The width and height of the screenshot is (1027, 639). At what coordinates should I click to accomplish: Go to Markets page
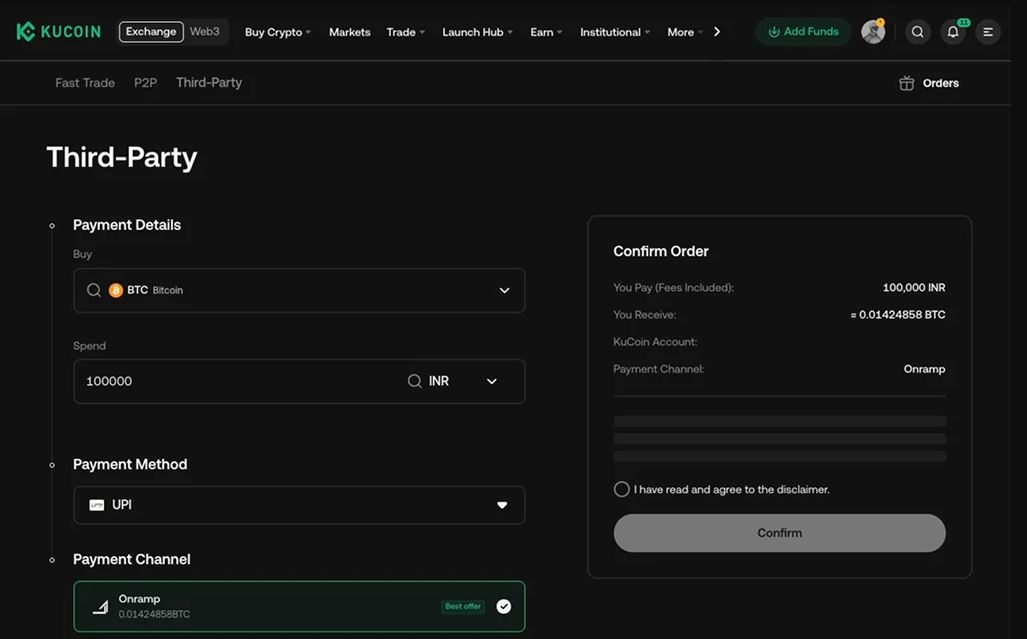pyautogui.click(x=350, y=32)
